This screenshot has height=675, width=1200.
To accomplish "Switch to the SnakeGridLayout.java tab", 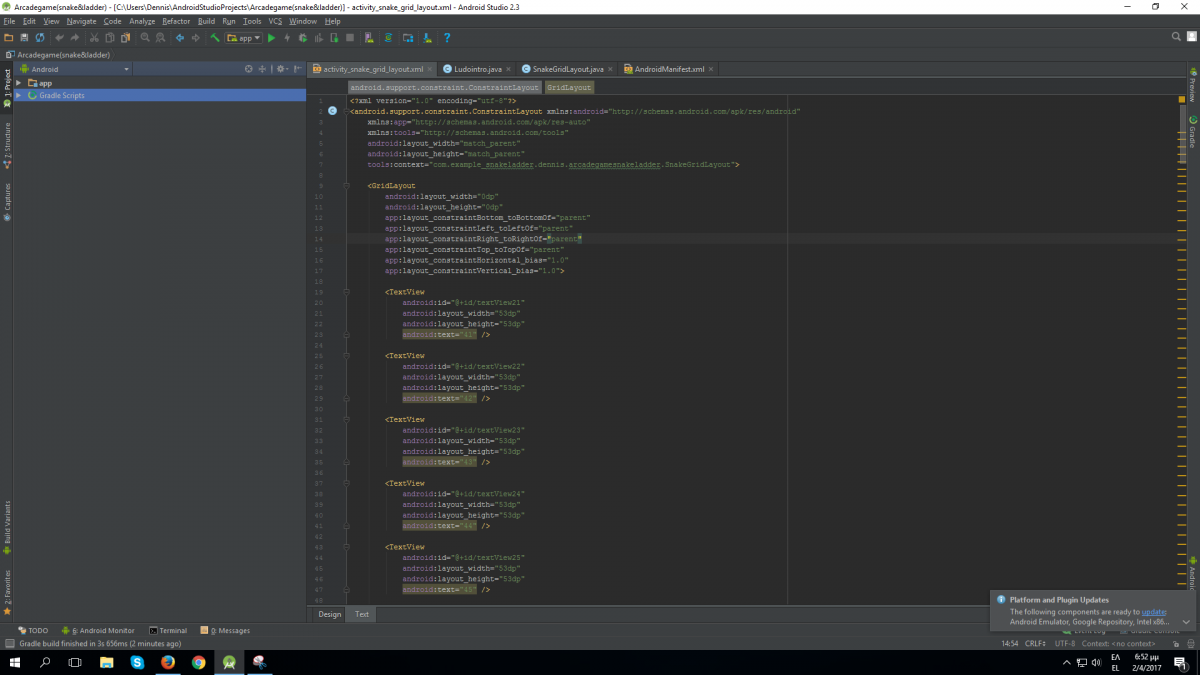I will tap(567, 69).
